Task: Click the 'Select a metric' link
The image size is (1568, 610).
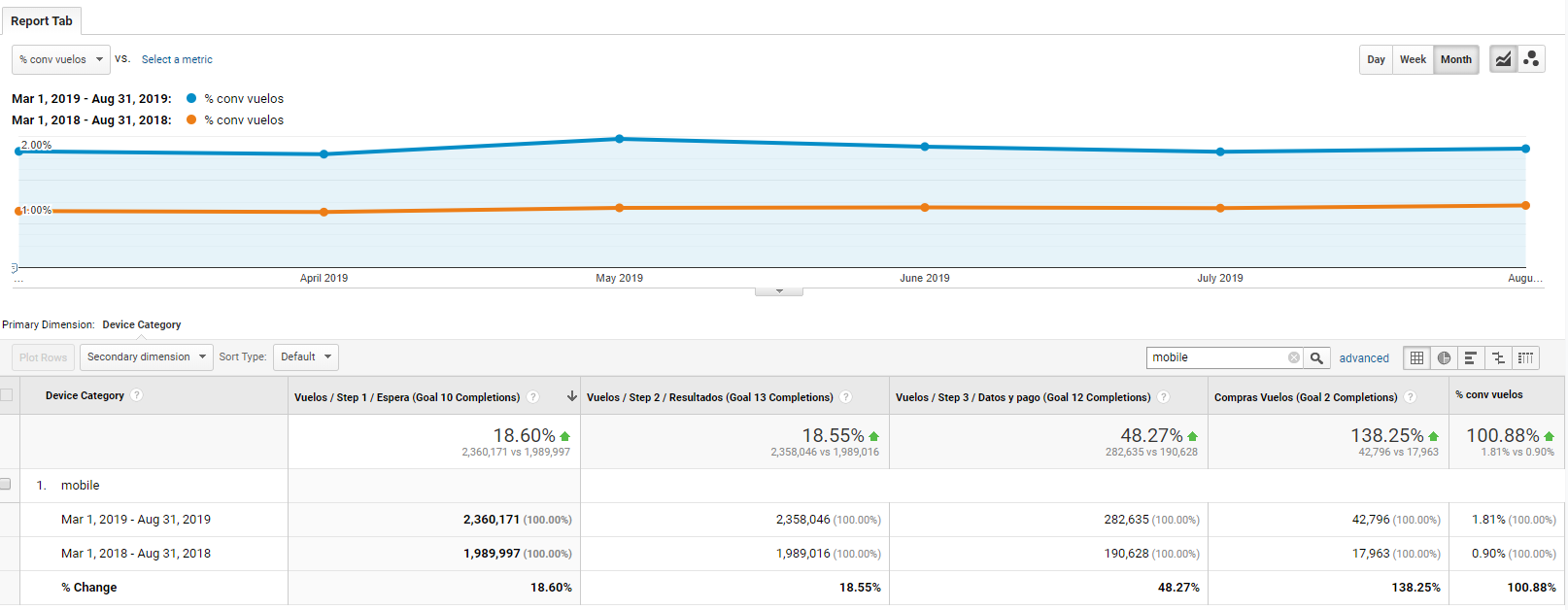Action: tap(177, 59)
